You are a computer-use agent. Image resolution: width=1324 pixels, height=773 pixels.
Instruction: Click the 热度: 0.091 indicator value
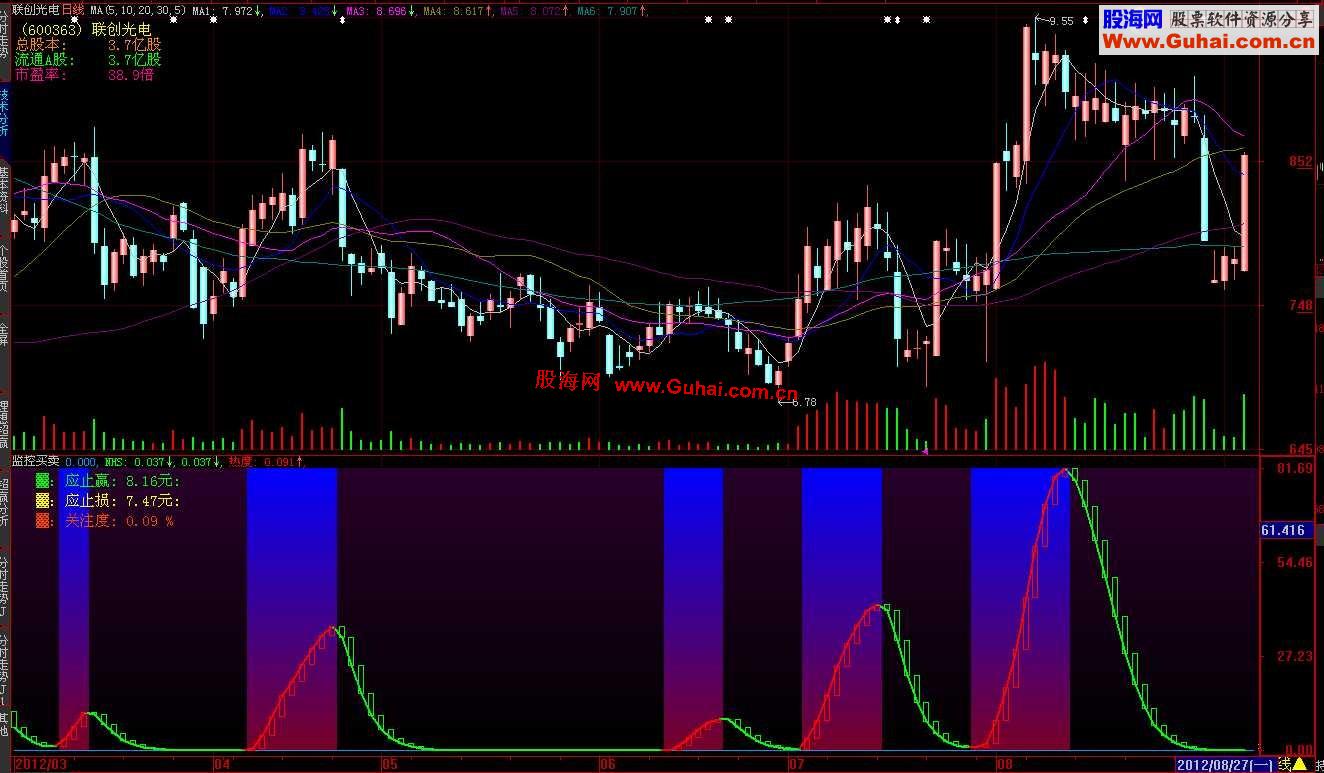(264, 462)
